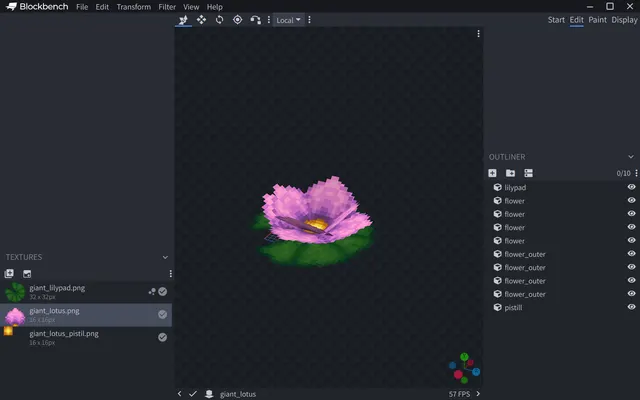Hide the second flower_outer element

pyautogui.click(x=631, y=267)
